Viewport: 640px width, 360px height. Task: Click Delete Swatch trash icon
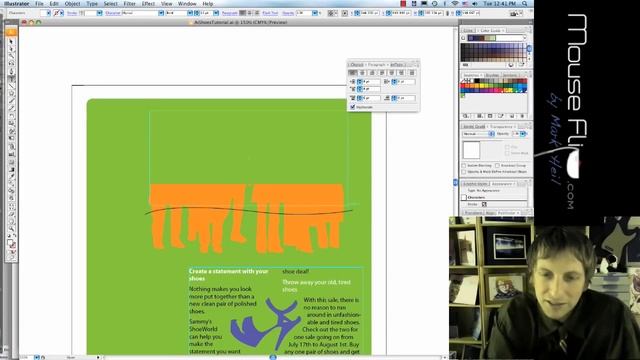point(522,116)
